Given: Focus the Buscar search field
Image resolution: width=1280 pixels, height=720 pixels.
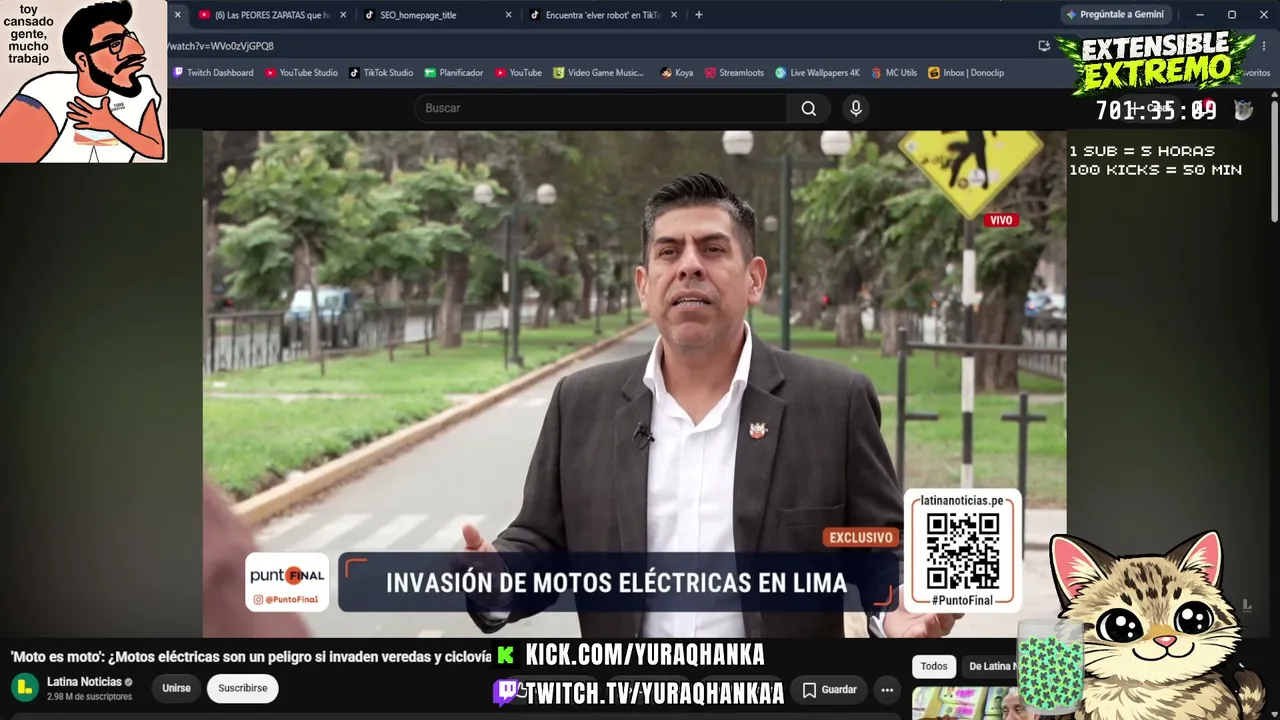Looking at the screenshot, I should point(600,108).
